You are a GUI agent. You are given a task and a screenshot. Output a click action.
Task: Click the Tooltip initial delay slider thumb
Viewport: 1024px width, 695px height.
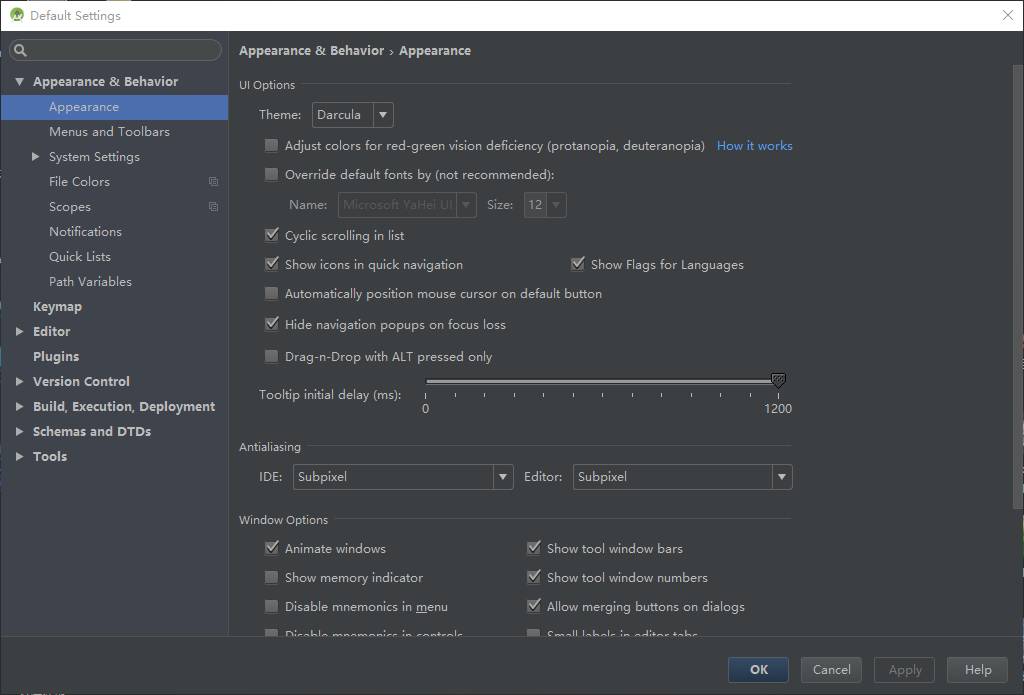[x=778, y=380]
